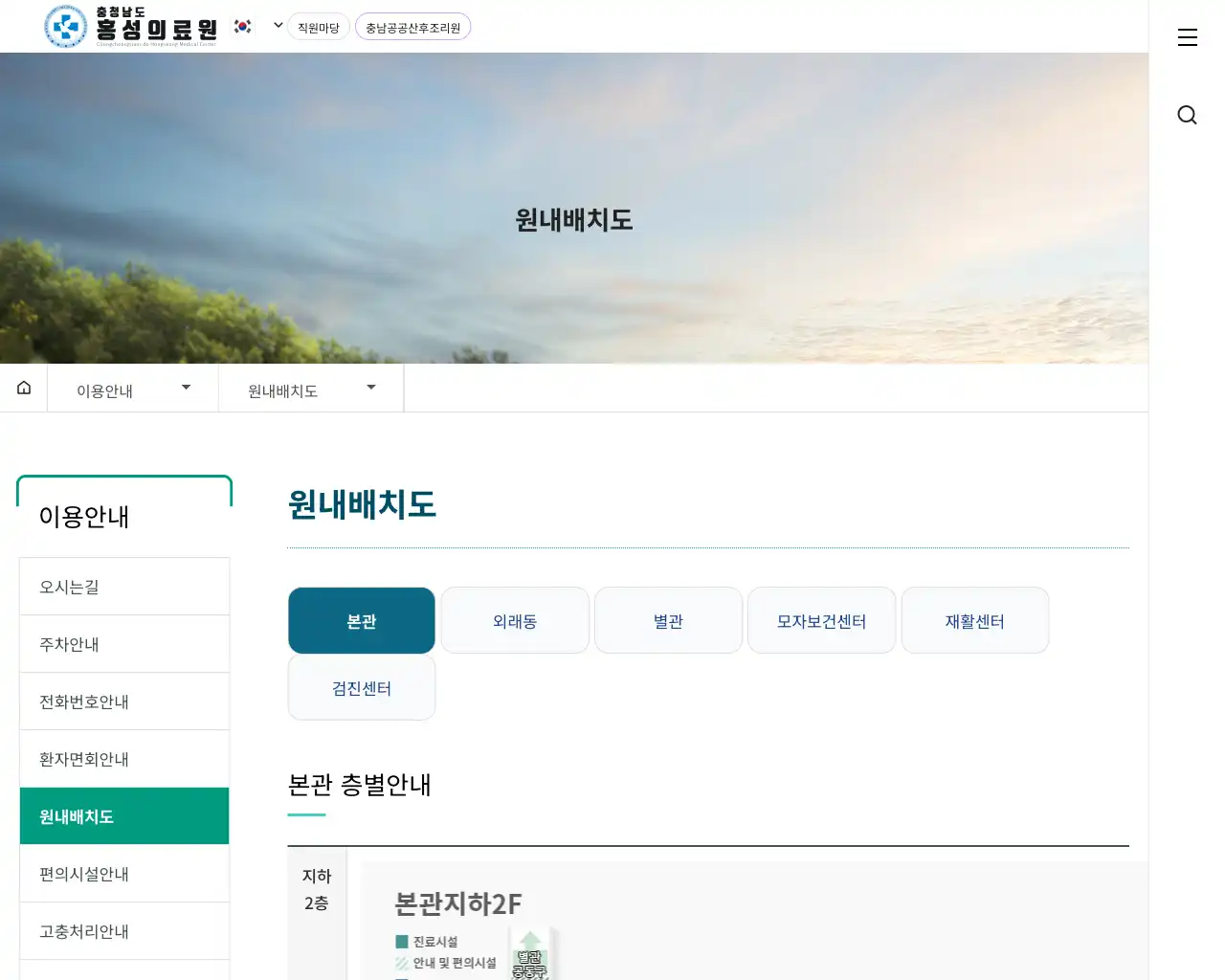The image size is (1225, 980).
Task: Click the home icon in breadcrumb
Action: 24,388
